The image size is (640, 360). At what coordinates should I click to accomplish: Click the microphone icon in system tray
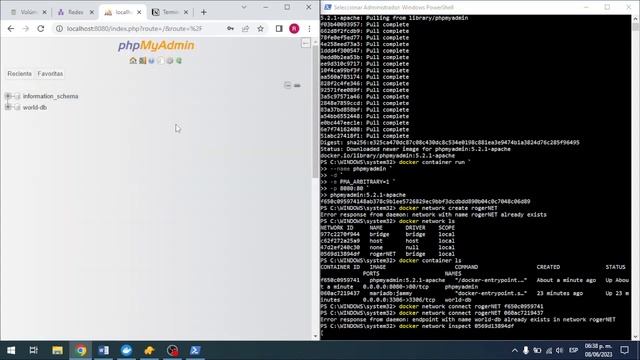[x=526, y=350]
